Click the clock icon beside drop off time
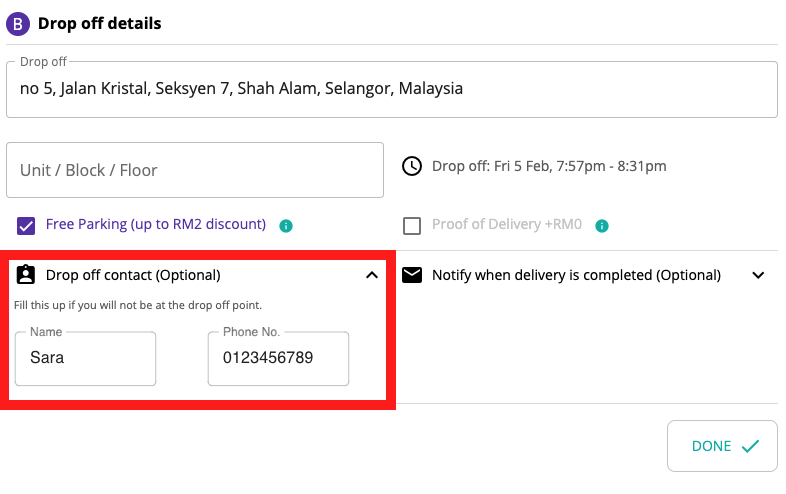Screen dimensions: 786x494 412,166
